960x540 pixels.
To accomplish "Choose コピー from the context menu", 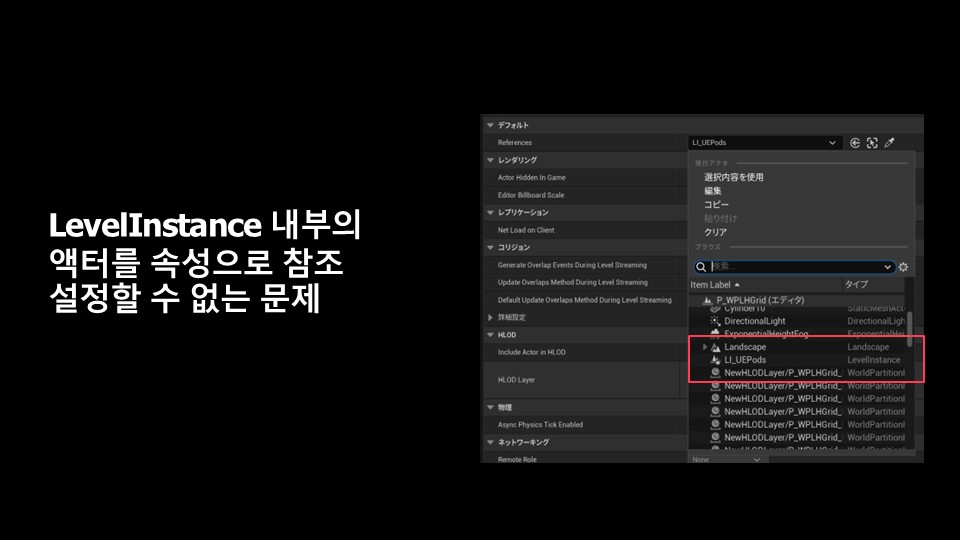I will tap(716, 204).
